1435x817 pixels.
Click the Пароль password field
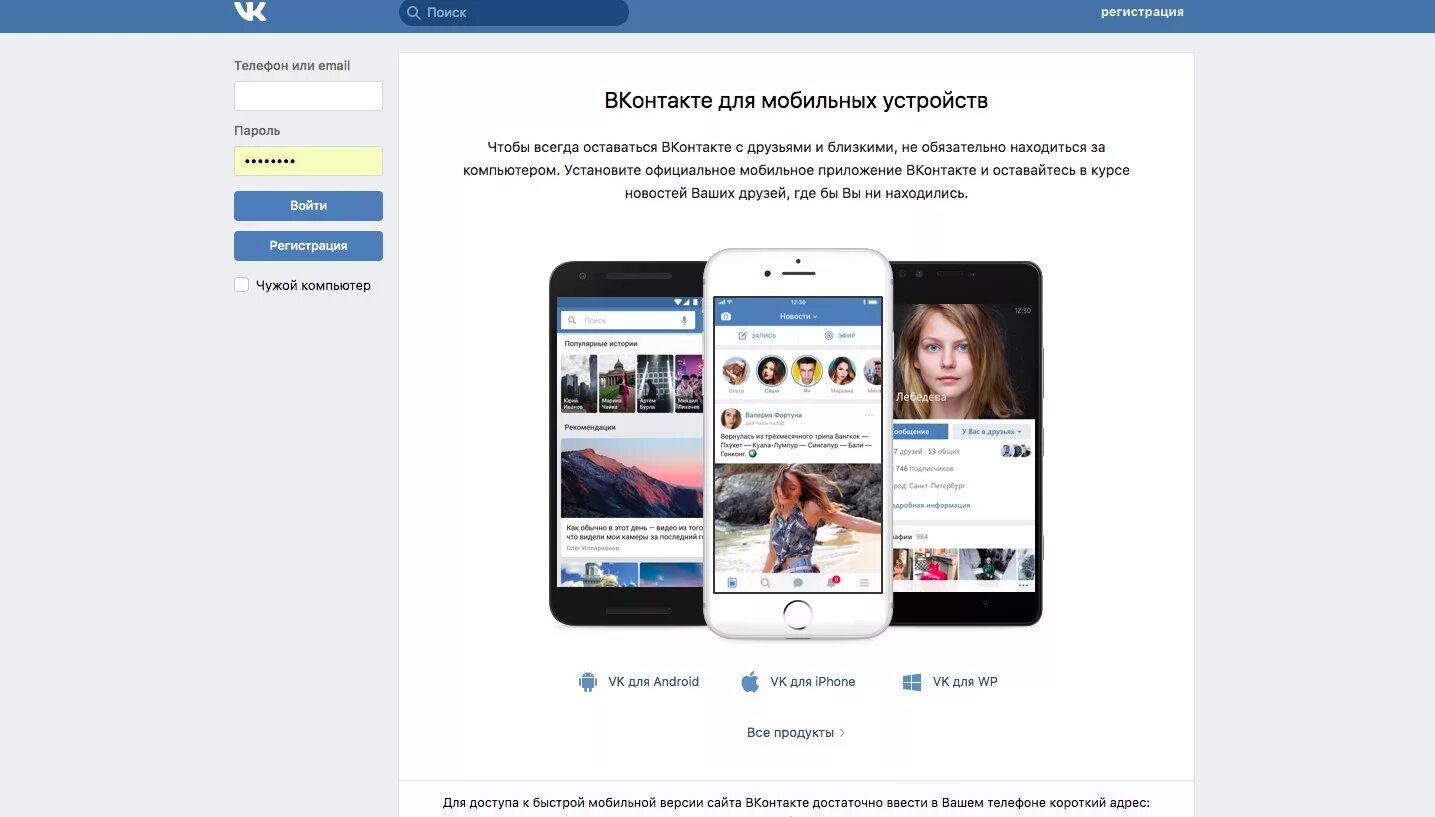point(308,161)
